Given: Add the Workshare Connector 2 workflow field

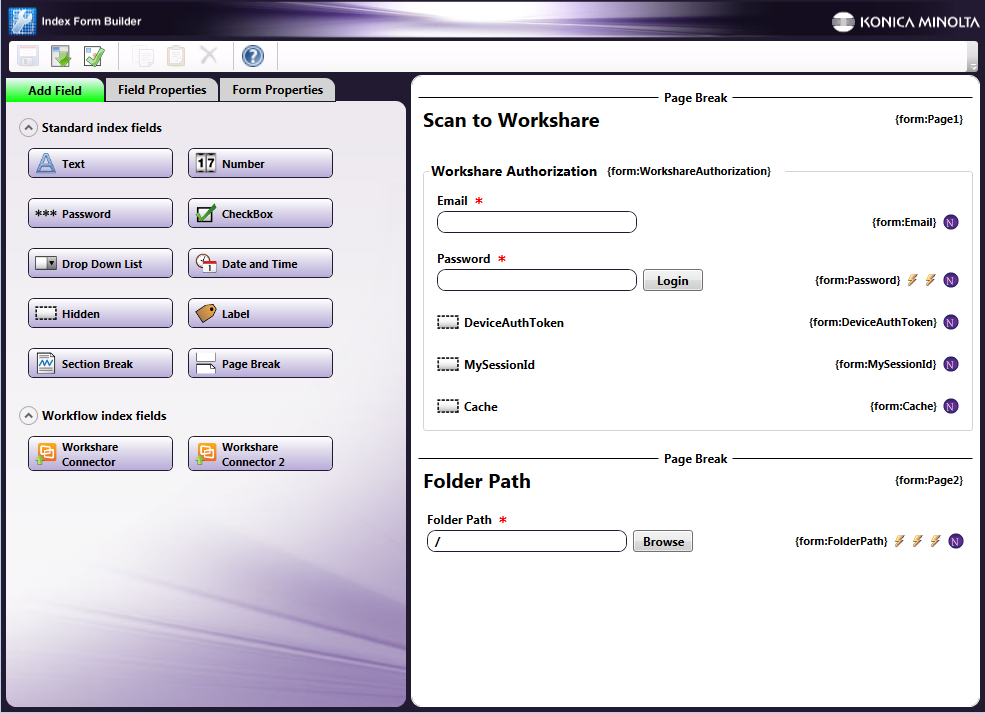Looking at the screenshot, I should pos(260,454).
